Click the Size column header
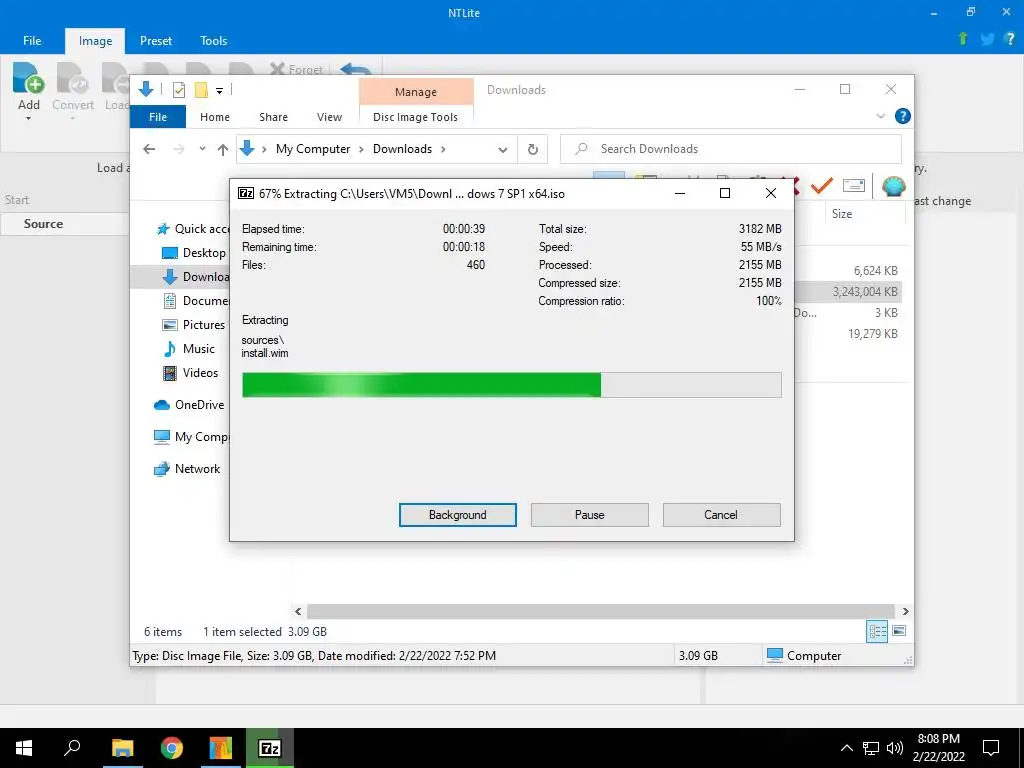Viewport: 1024px width, 768px height. tap(842, 214)
